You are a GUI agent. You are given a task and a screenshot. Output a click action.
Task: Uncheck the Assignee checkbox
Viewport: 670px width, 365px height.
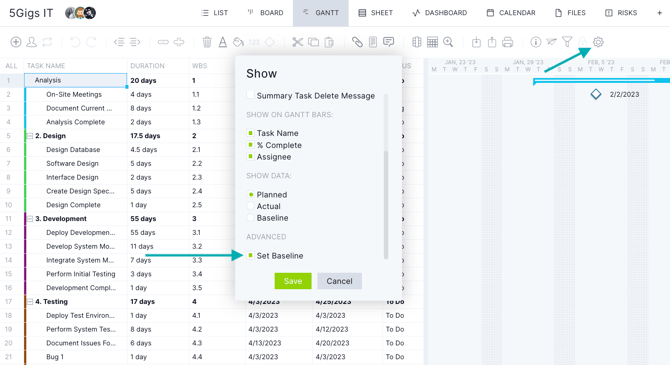(250, 157)
